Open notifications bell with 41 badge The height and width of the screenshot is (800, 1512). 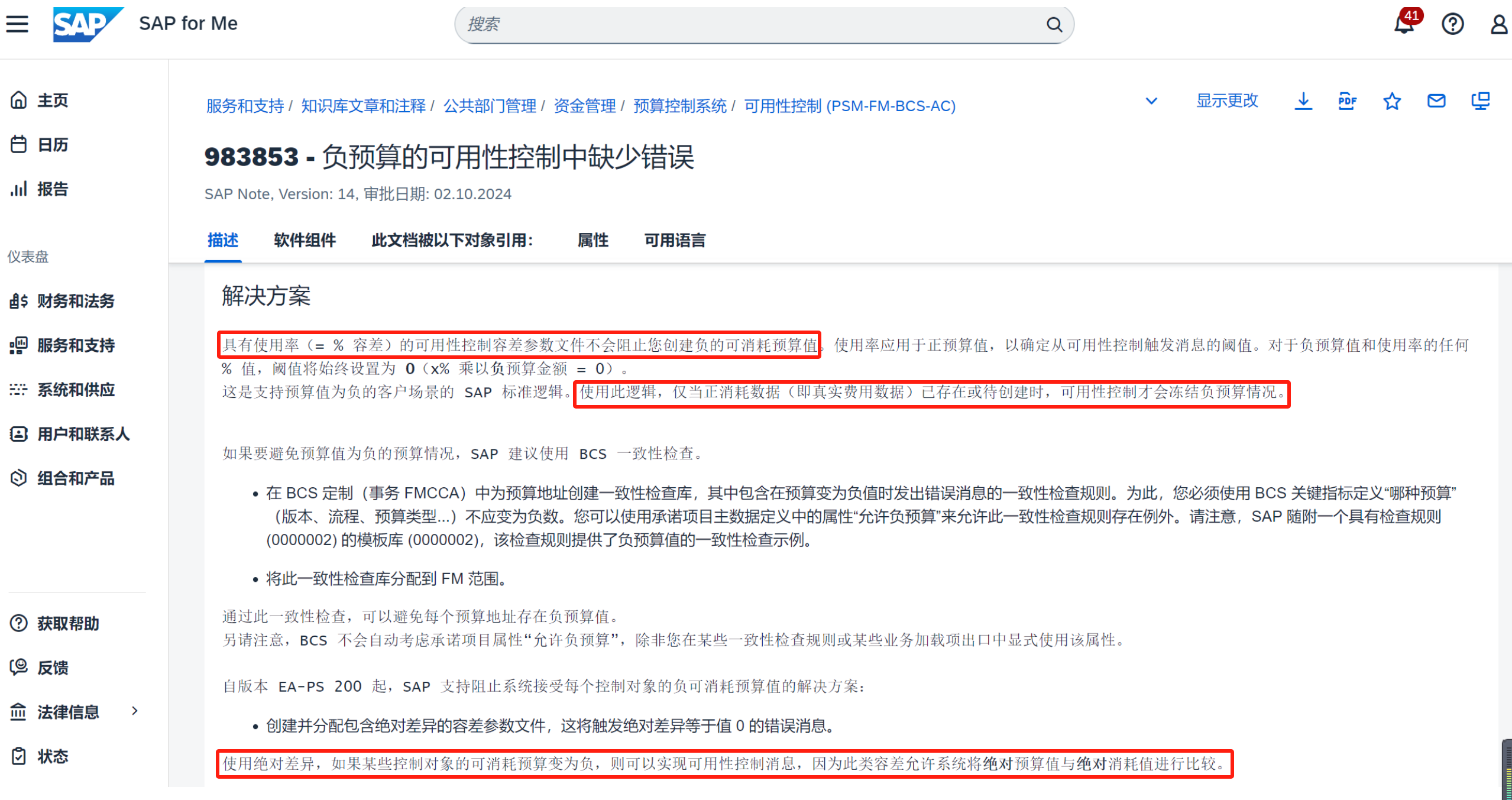tap(1404, 24)
